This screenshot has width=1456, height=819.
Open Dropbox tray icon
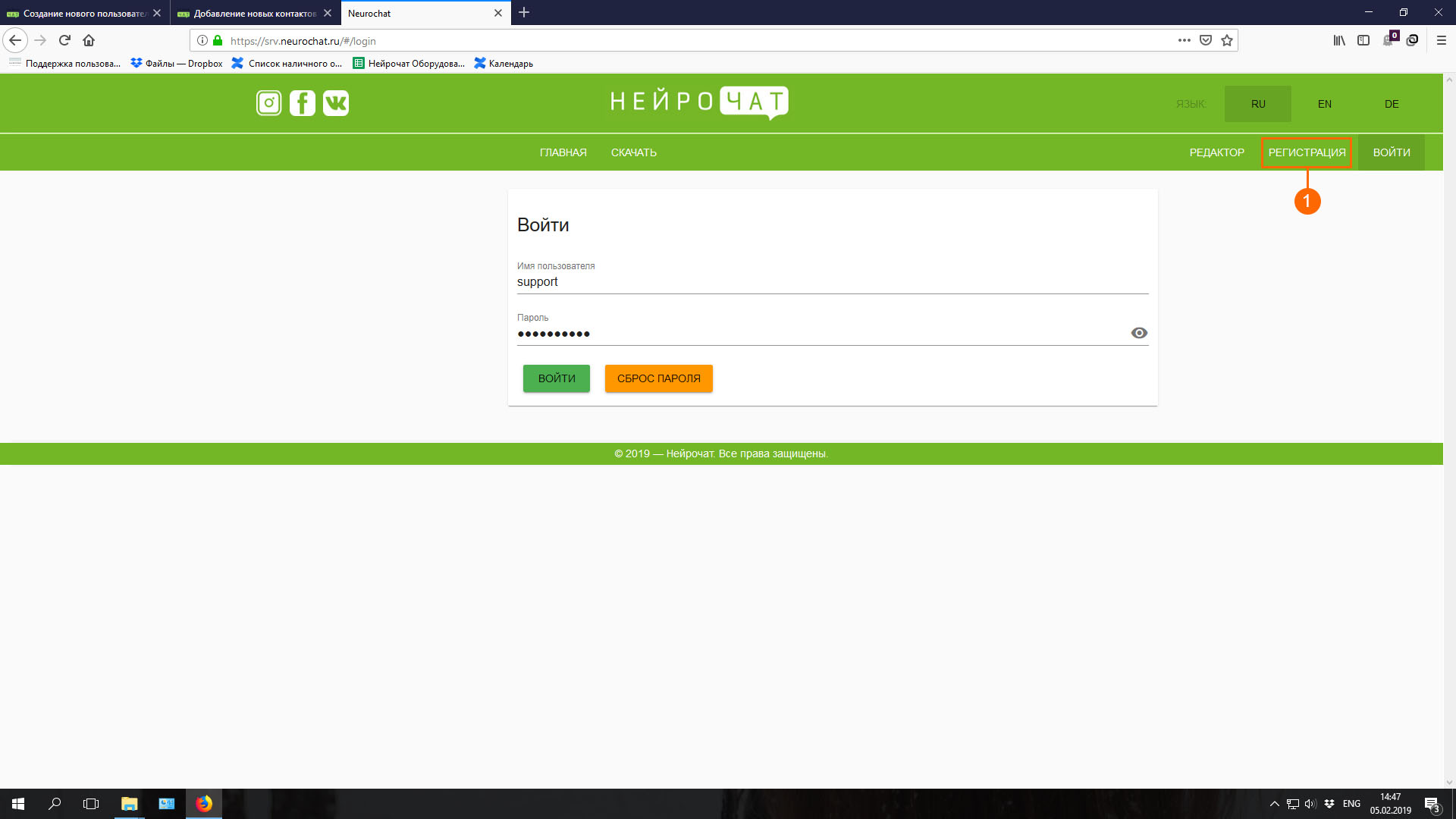pyautogui.click(x=1329, y=804)
